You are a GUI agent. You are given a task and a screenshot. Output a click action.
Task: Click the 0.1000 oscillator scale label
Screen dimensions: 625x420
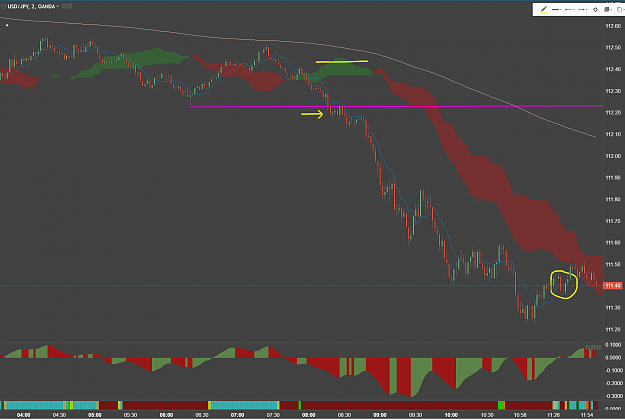614,345
